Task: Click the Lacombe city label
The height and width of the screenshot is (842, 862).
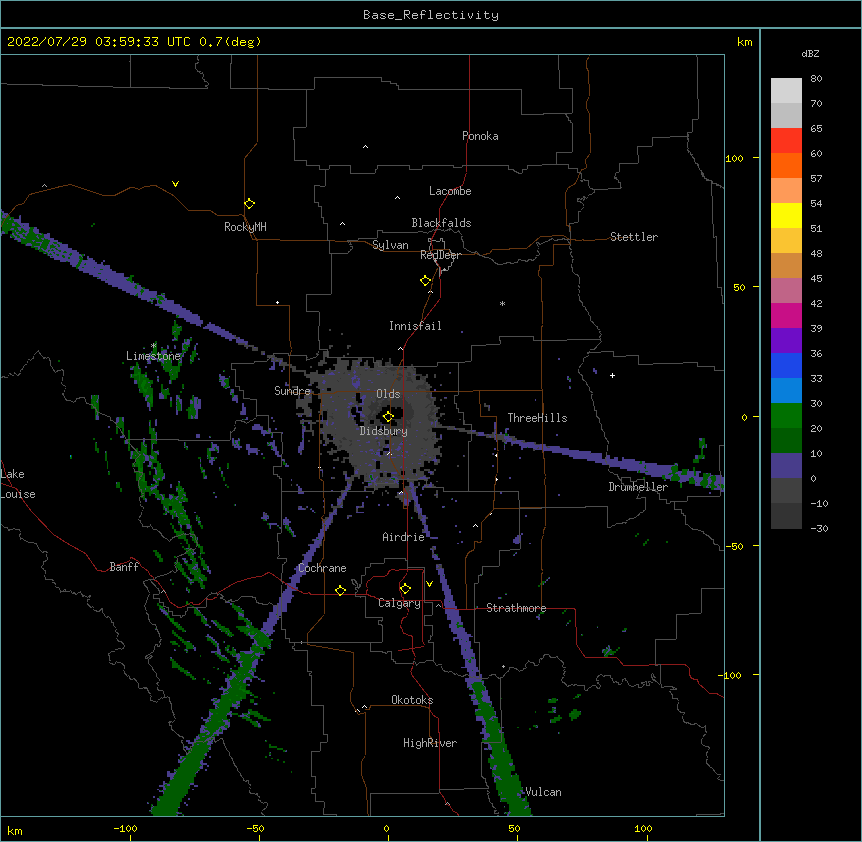Action: (450, 191)
